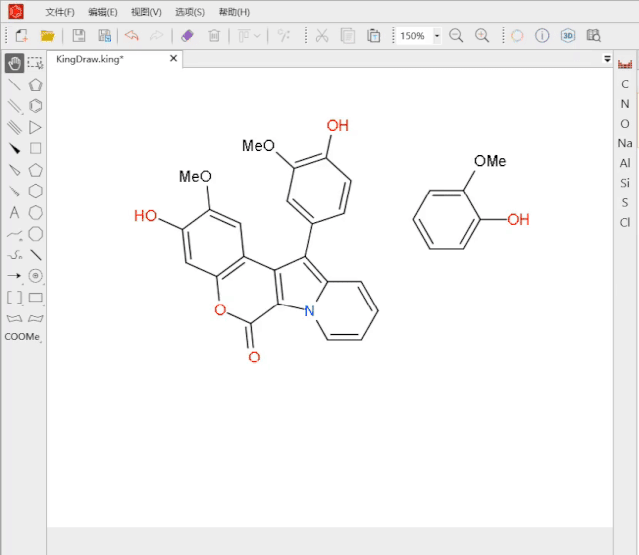The image size is (639, 555).
Task: Click the OMe label on the guaiacol fragment
Action: tap(490, 161)
